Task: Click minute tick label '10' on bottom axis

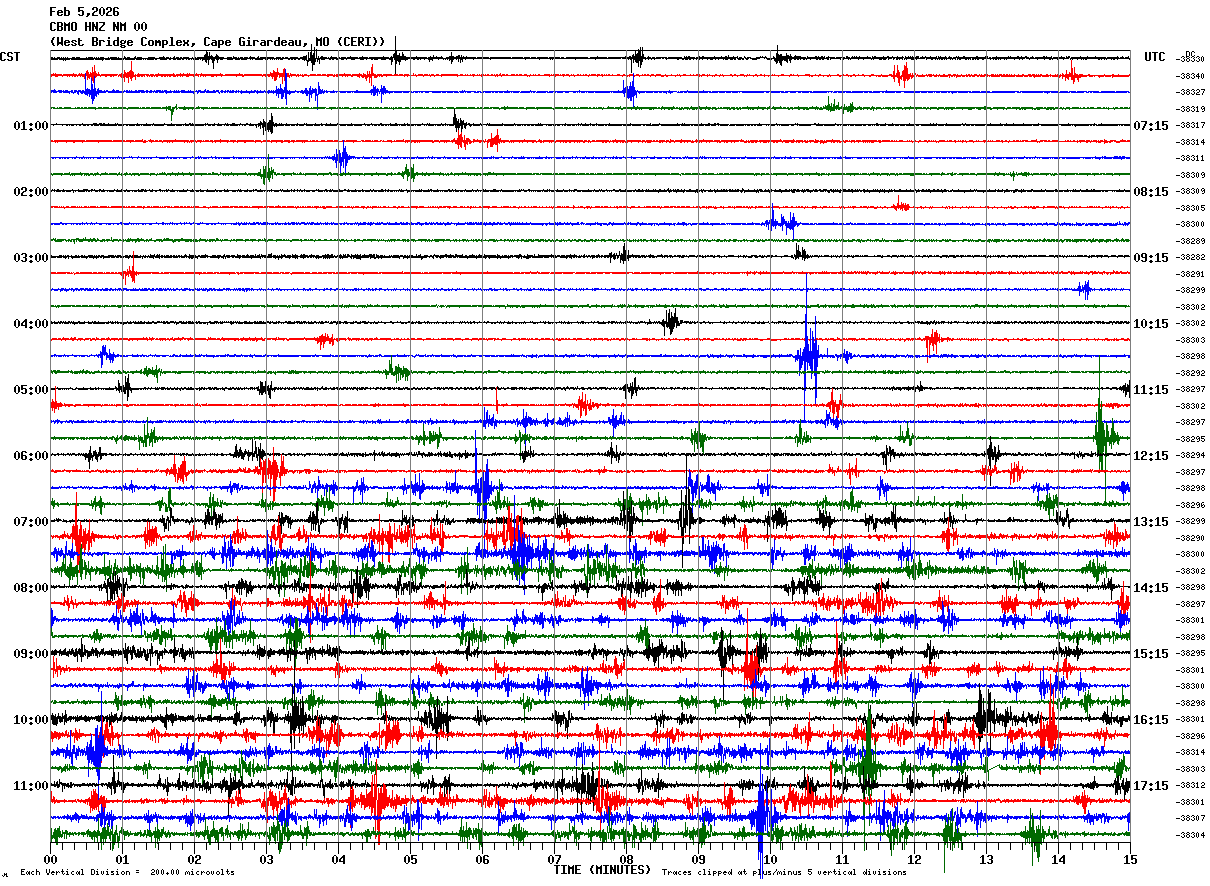Action: [x=770, y=859]
